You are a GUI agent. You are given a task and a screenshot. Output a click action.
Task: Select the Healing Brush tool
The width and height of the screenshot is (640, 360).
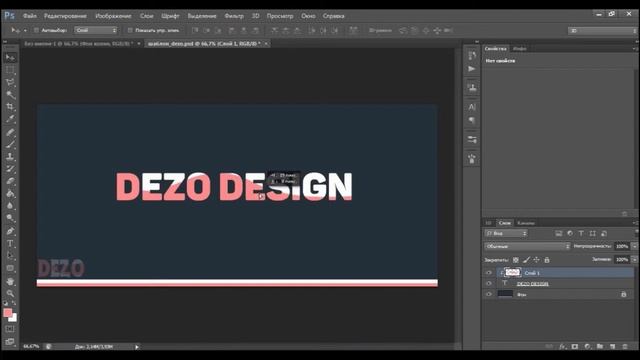point(10,132)
